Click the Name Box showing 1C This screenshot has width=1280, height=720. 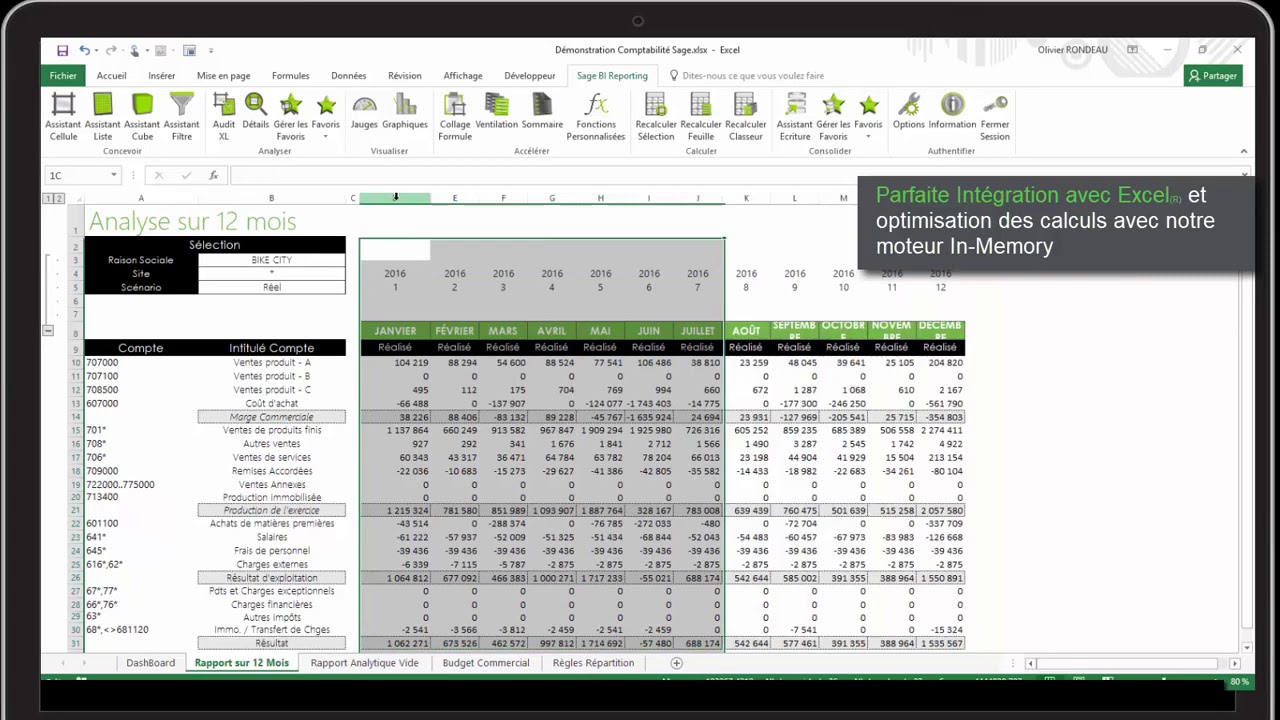(x=76, y=175)
